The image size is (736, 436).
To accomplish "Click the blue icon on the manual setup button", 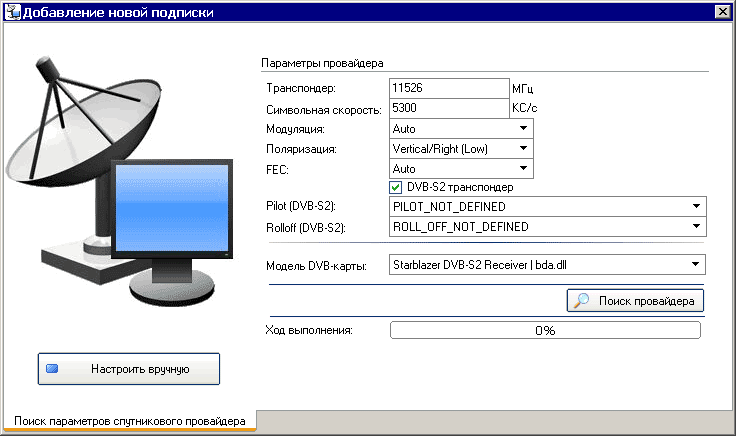I will [x=53, y=369].
